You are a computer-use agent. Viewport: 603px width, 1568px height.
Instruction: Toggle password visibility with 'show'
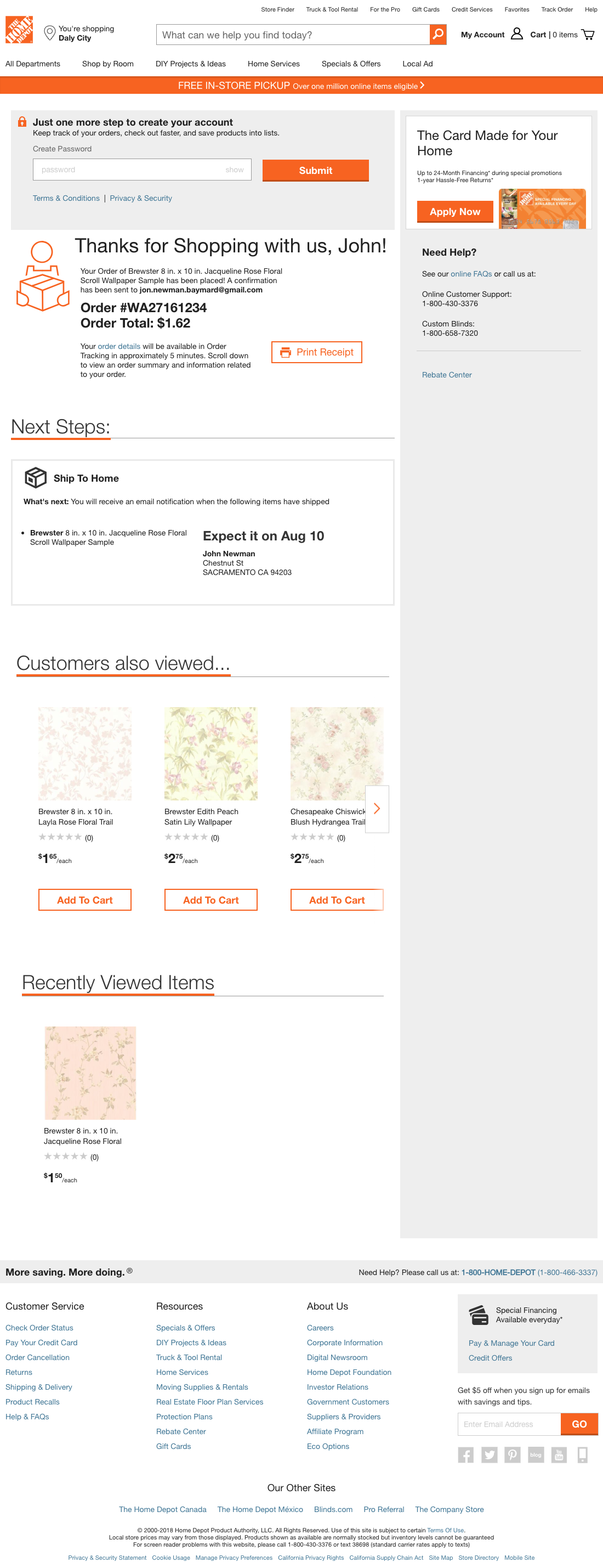pos(235,169)
